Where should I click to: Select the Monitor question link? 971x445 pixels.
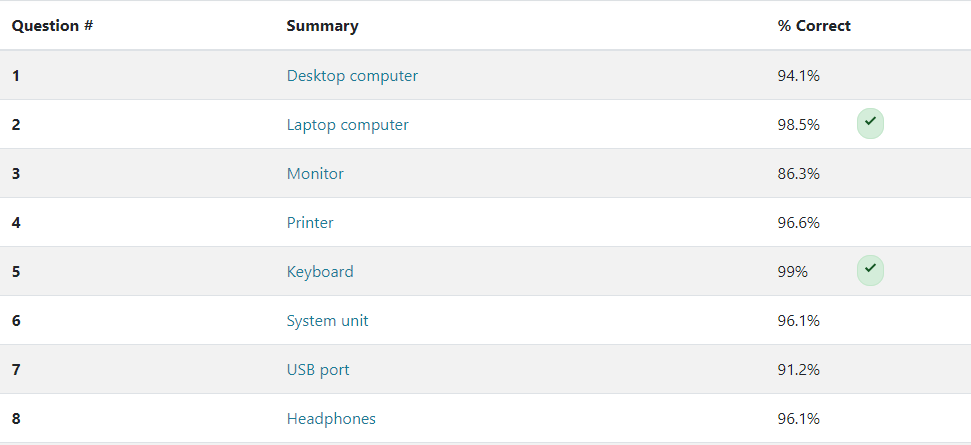315,174
